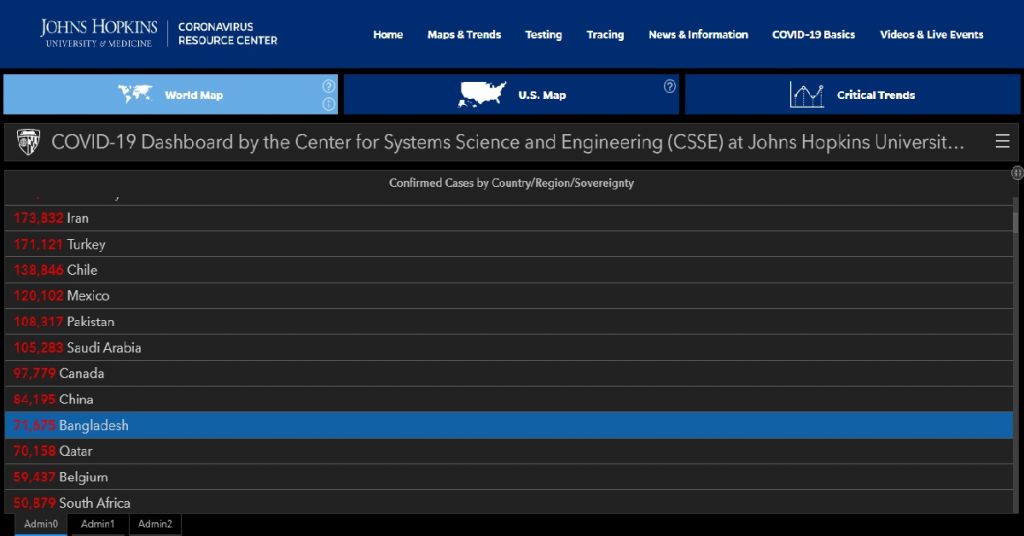Click the U.S. map silhouette icon

[482, 95]
